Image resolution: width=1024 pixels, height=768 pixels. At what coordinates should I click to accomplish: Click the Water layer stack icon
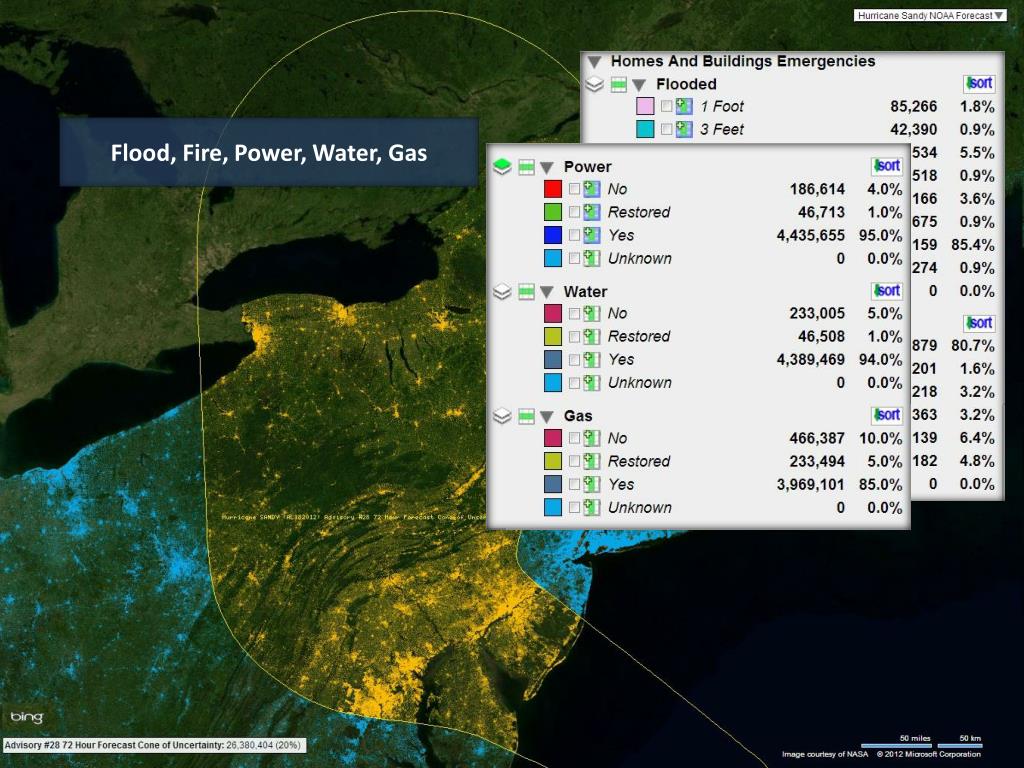[502, 291]
